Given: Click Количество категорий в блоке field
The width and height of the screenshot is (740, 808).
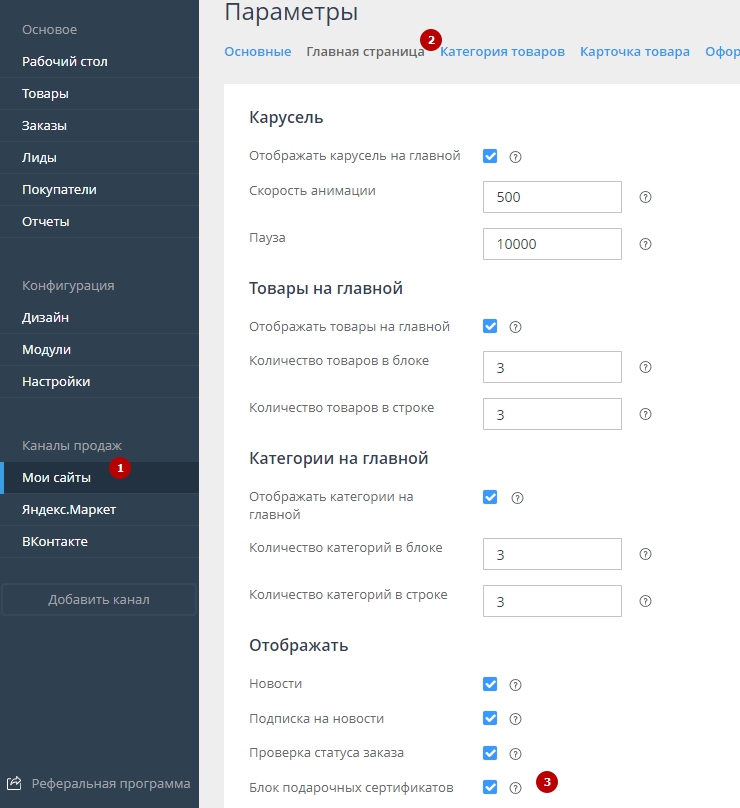Looking at the screenshot, I should 552,554.
